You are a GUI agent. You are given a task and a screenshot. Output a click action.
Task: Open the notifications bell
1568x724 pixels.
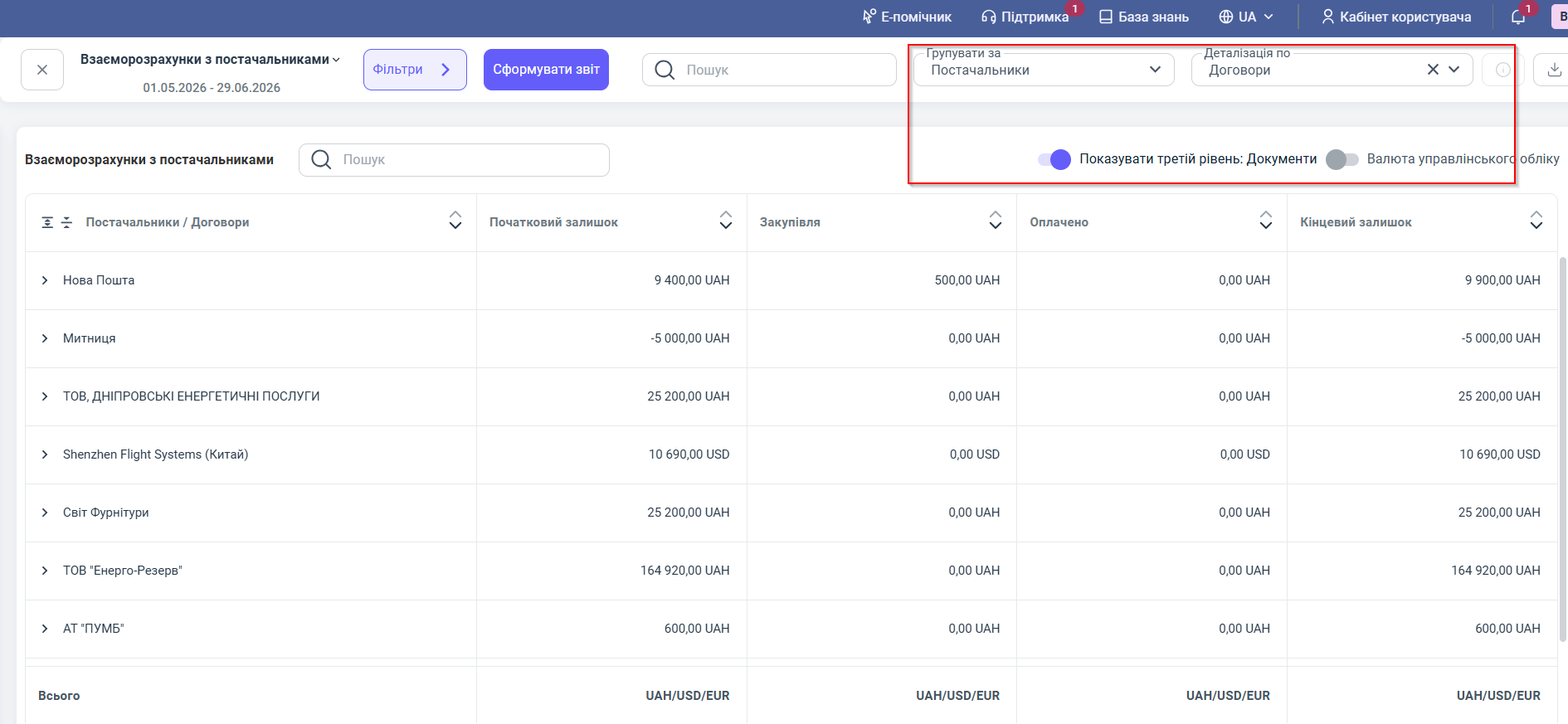coord(1518,17)
